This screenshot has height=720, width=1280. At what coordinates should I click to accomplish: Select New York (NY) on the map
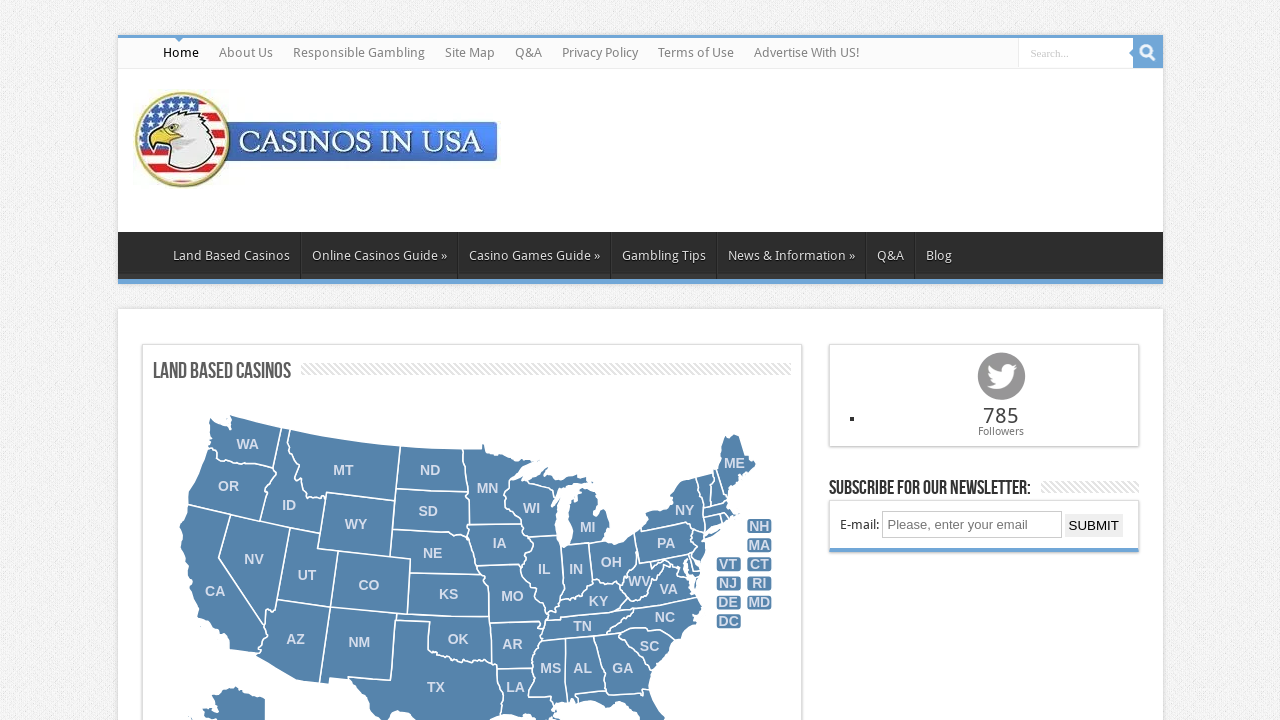(x=684, y=510)
